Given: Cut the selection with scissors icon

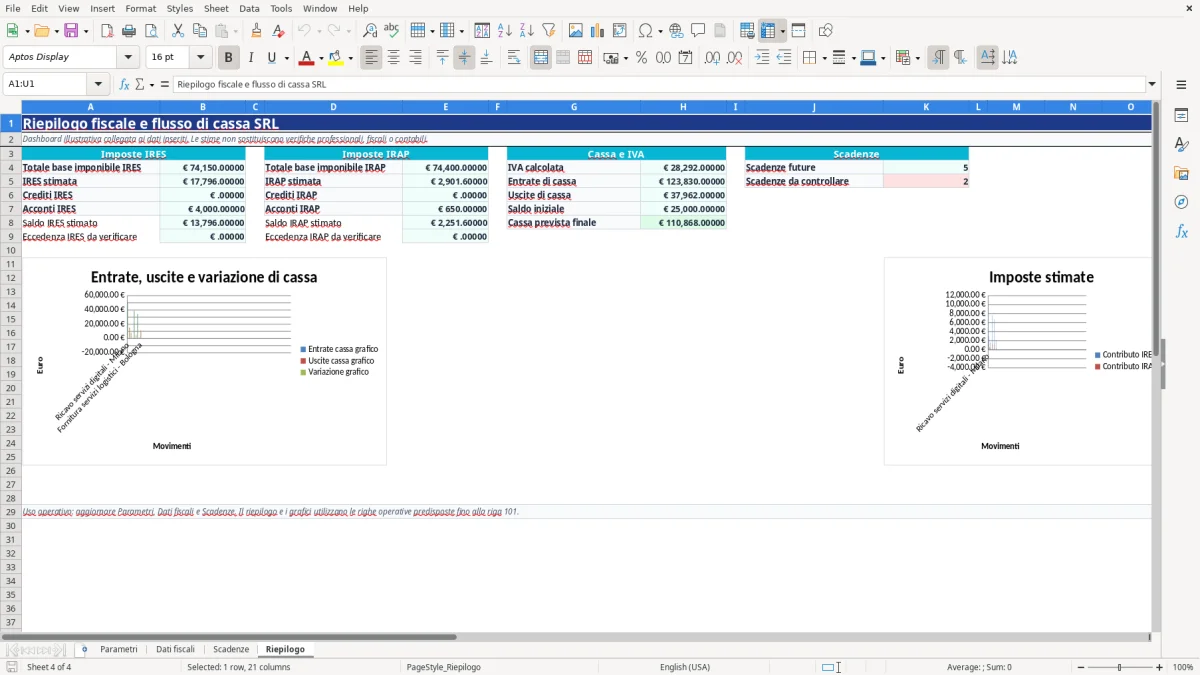Looking at the screenshot, I should tap(178, 31).
